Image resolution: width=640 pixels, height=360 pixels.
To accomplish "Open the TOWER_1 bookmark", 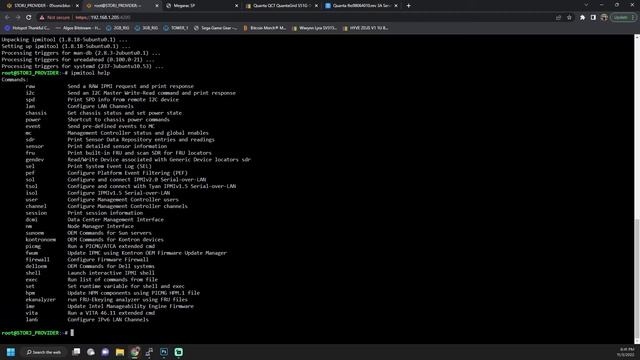I will [x=176, y=28].
